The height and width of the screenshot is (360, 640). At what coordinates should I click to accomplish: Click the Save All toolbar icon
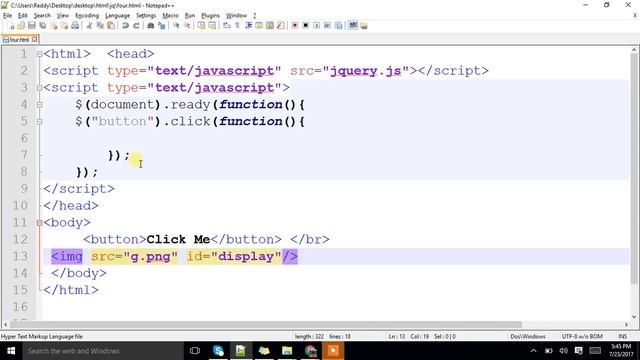click(x=42, y=26)
